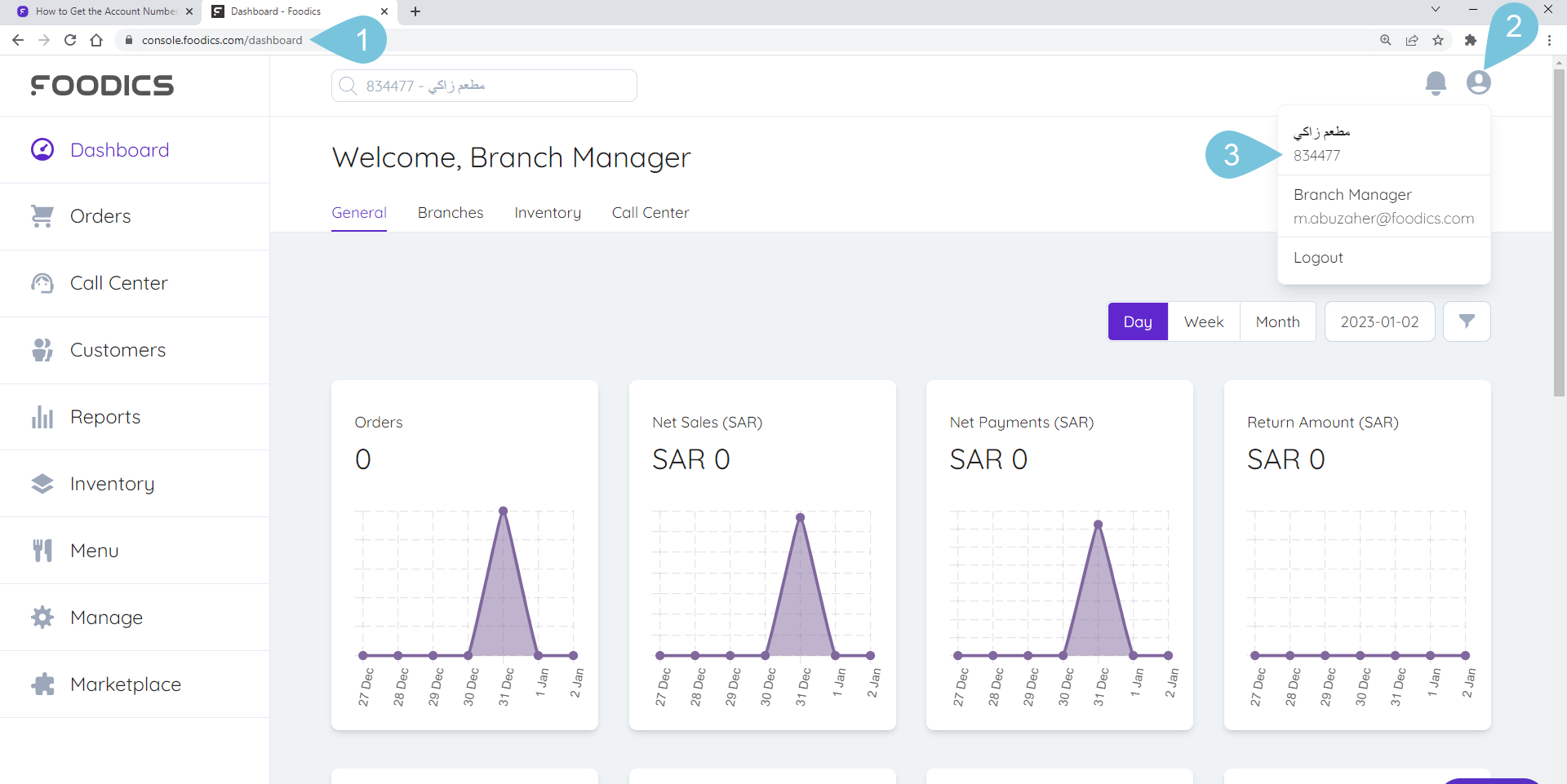This screenshot has height=784, width=1567.
Task: Switch to the Branches tab
Action: point(451,213)
